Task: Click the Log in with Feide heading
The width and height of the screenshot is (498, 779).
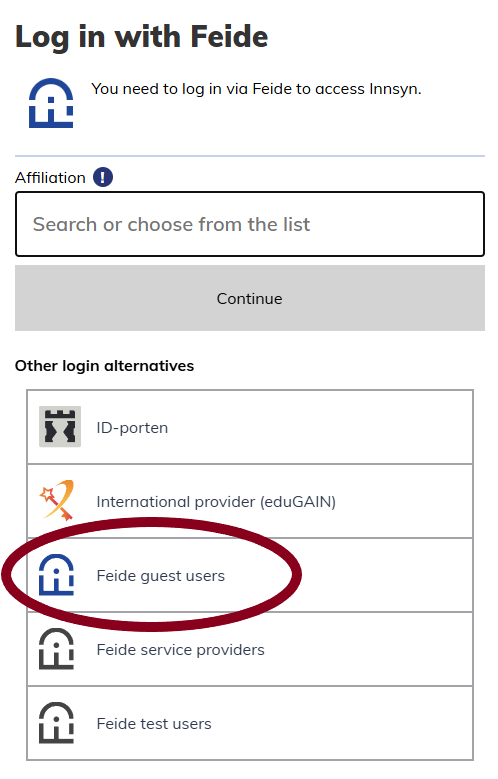Action: pos(142,39)
